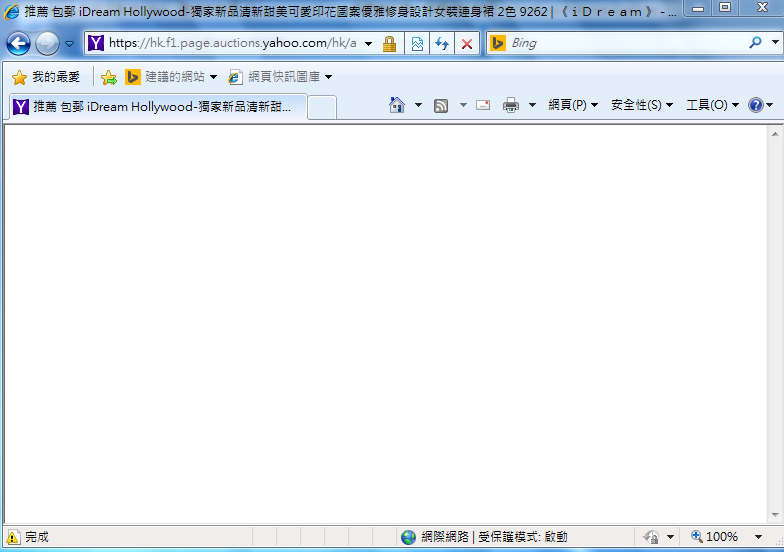Screen dimensions: 784x552
Task: Focus the Bing search box
Action: pyautogui.click(x=627, y=44)
